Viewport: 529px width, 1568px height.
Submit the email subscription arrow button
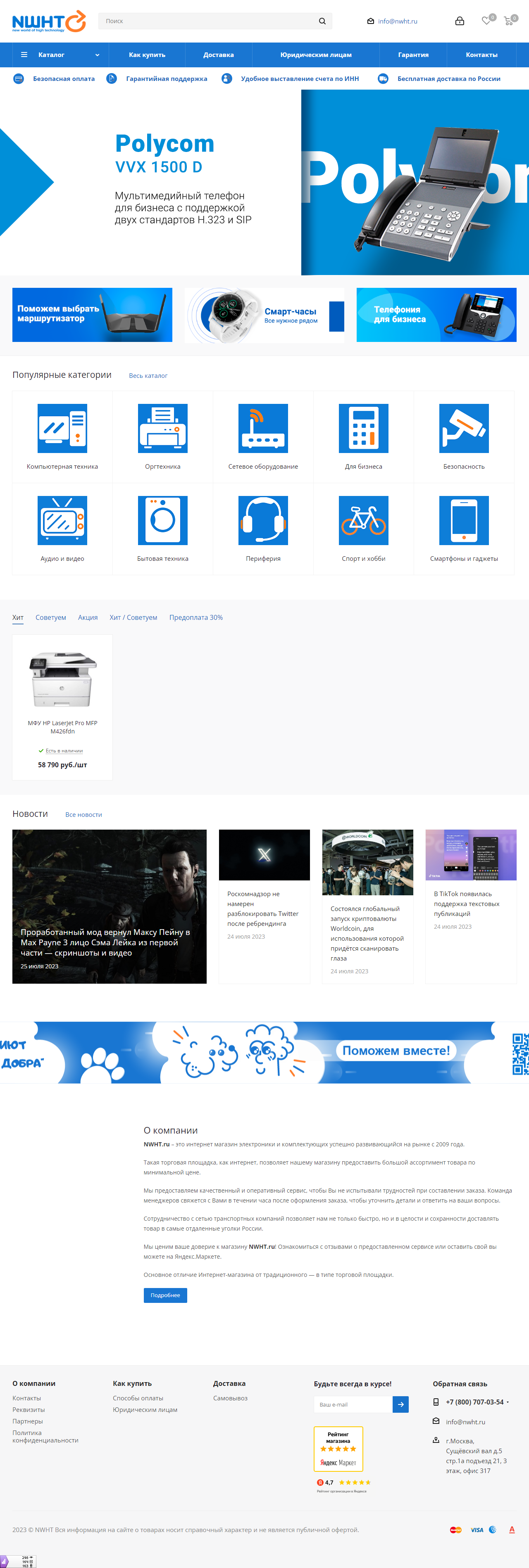coord(400,1404)
